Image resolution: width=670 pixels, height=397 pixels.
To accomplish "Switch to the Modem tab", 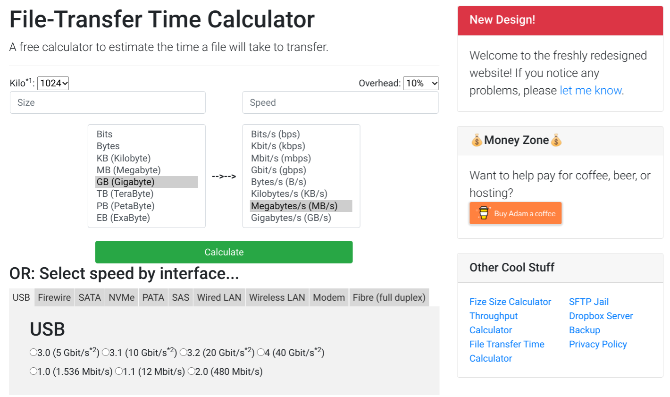I will click(329, 297).
